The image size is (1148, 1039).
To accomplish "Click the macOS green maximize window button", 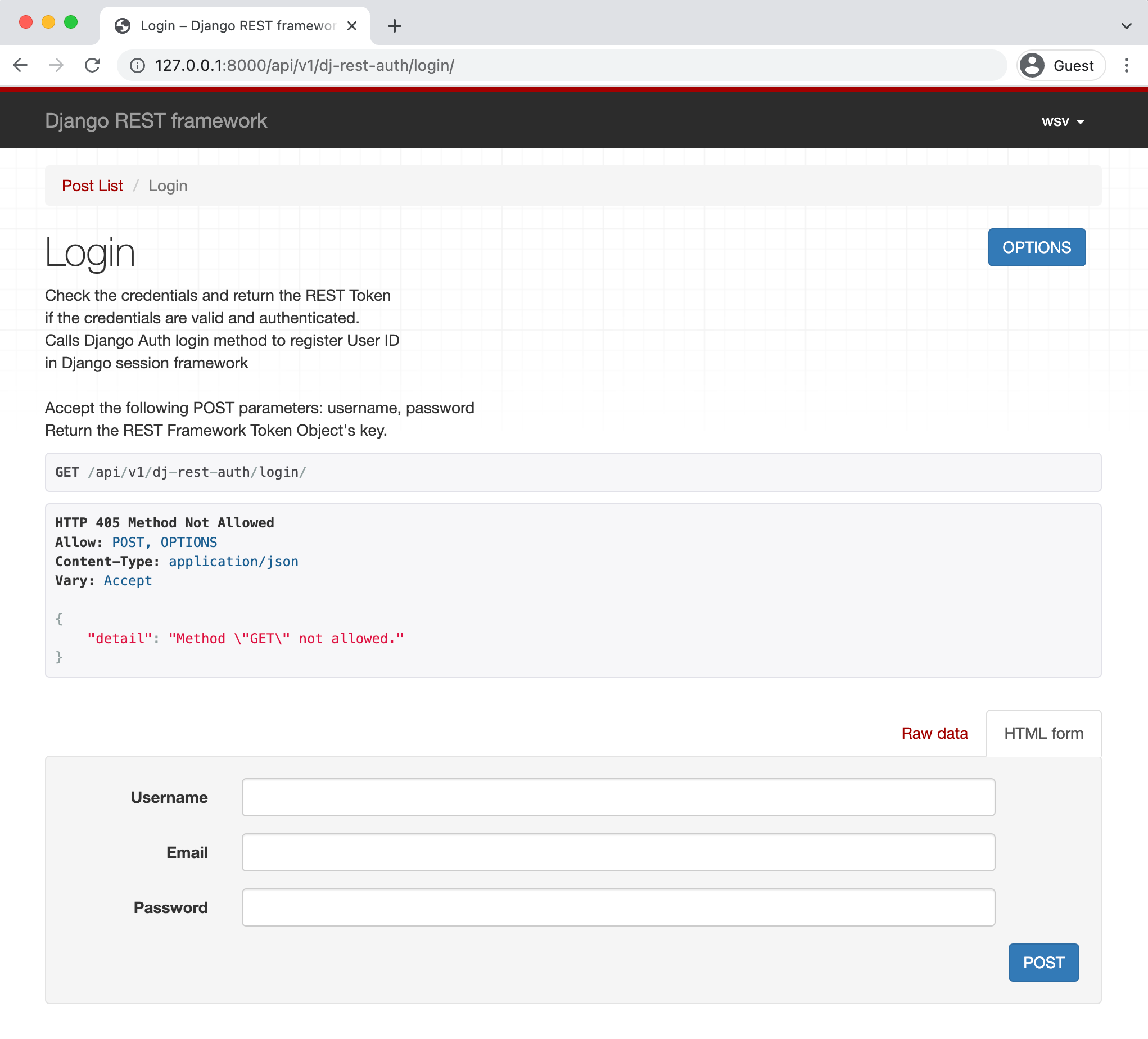I will point(71,22).
